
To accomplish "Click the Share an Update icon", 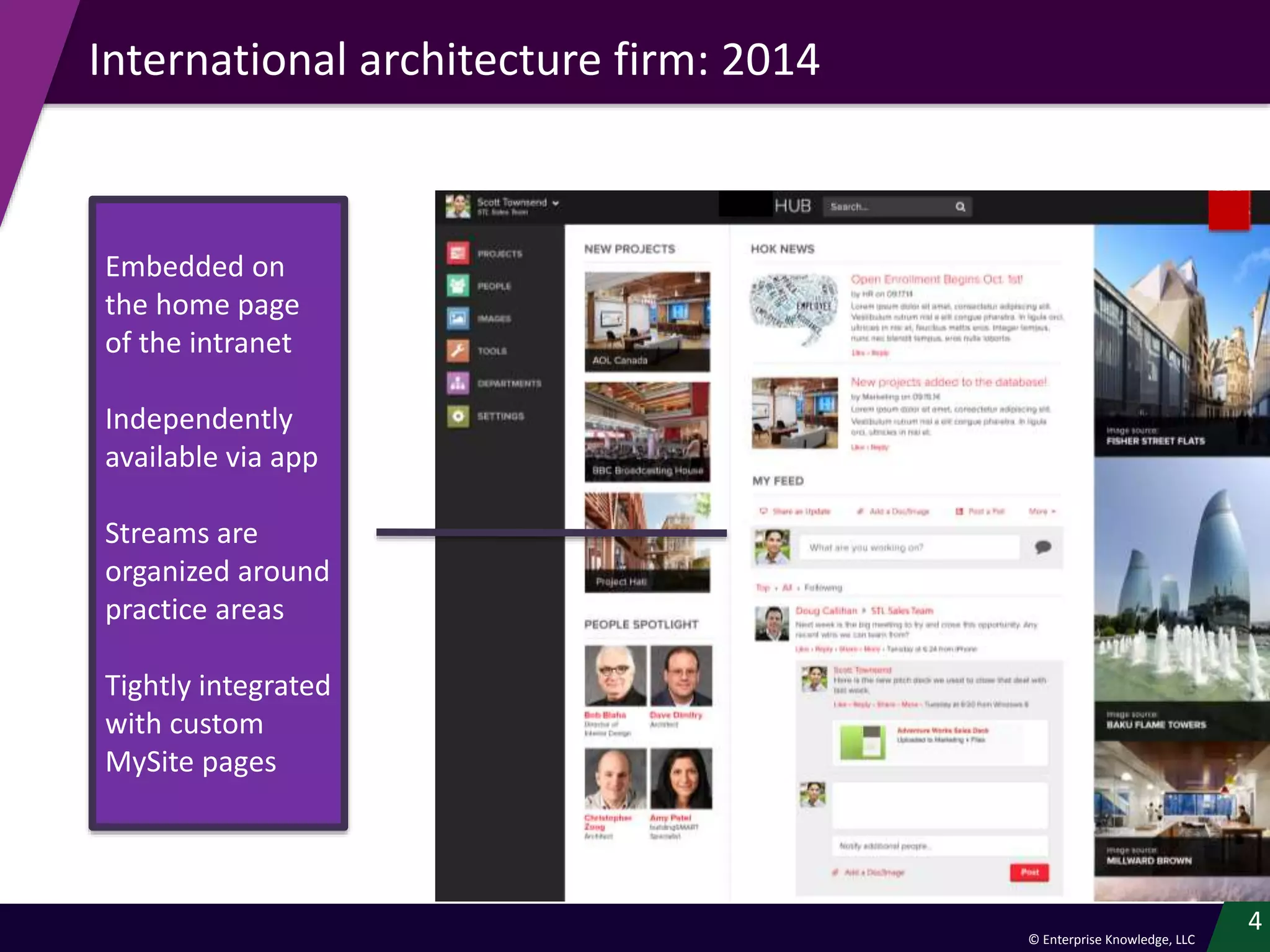I will click(763, 511).
